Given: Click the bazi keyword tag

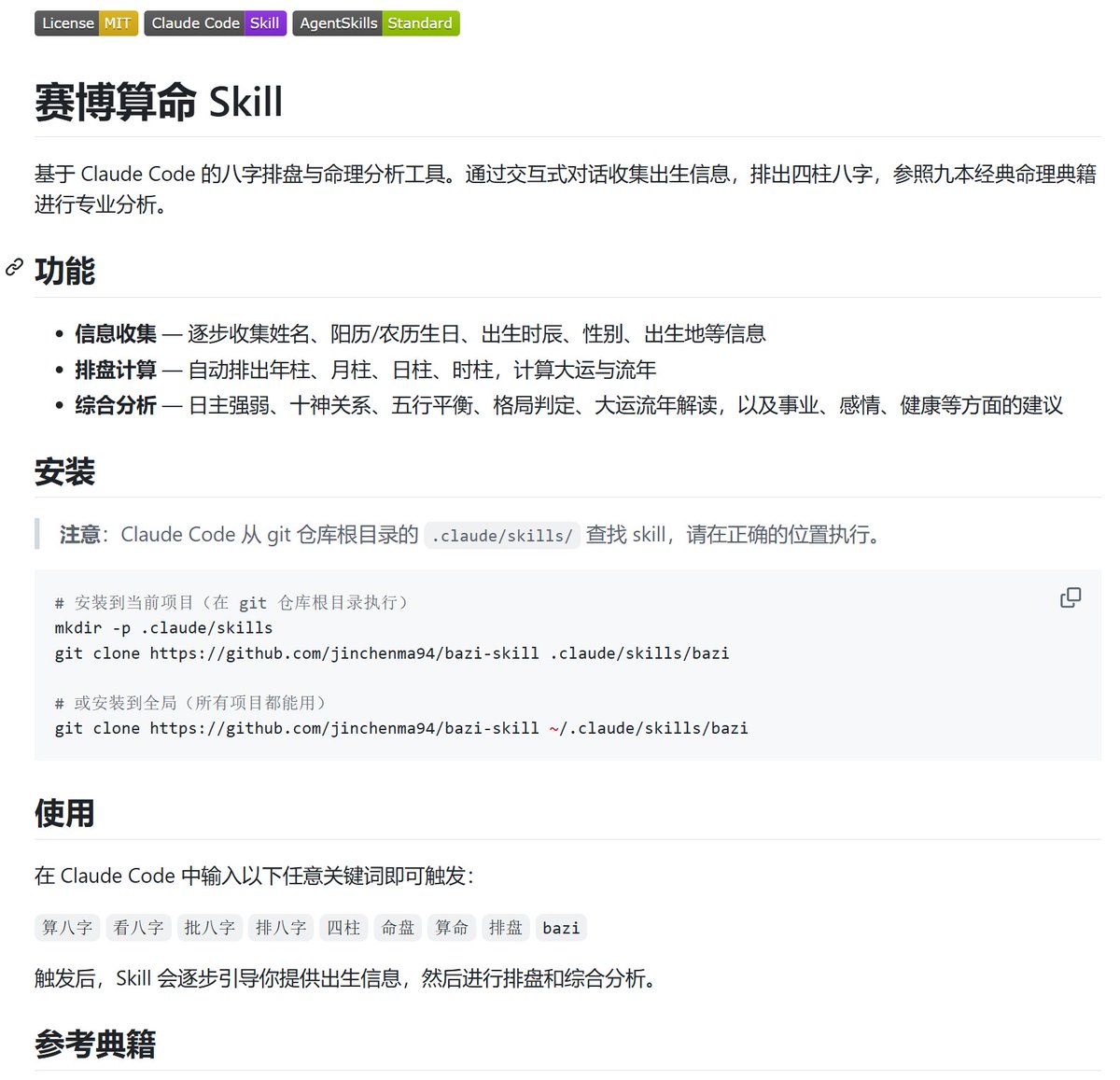Looking at the screenshot, I should click(x=561, y=928).
